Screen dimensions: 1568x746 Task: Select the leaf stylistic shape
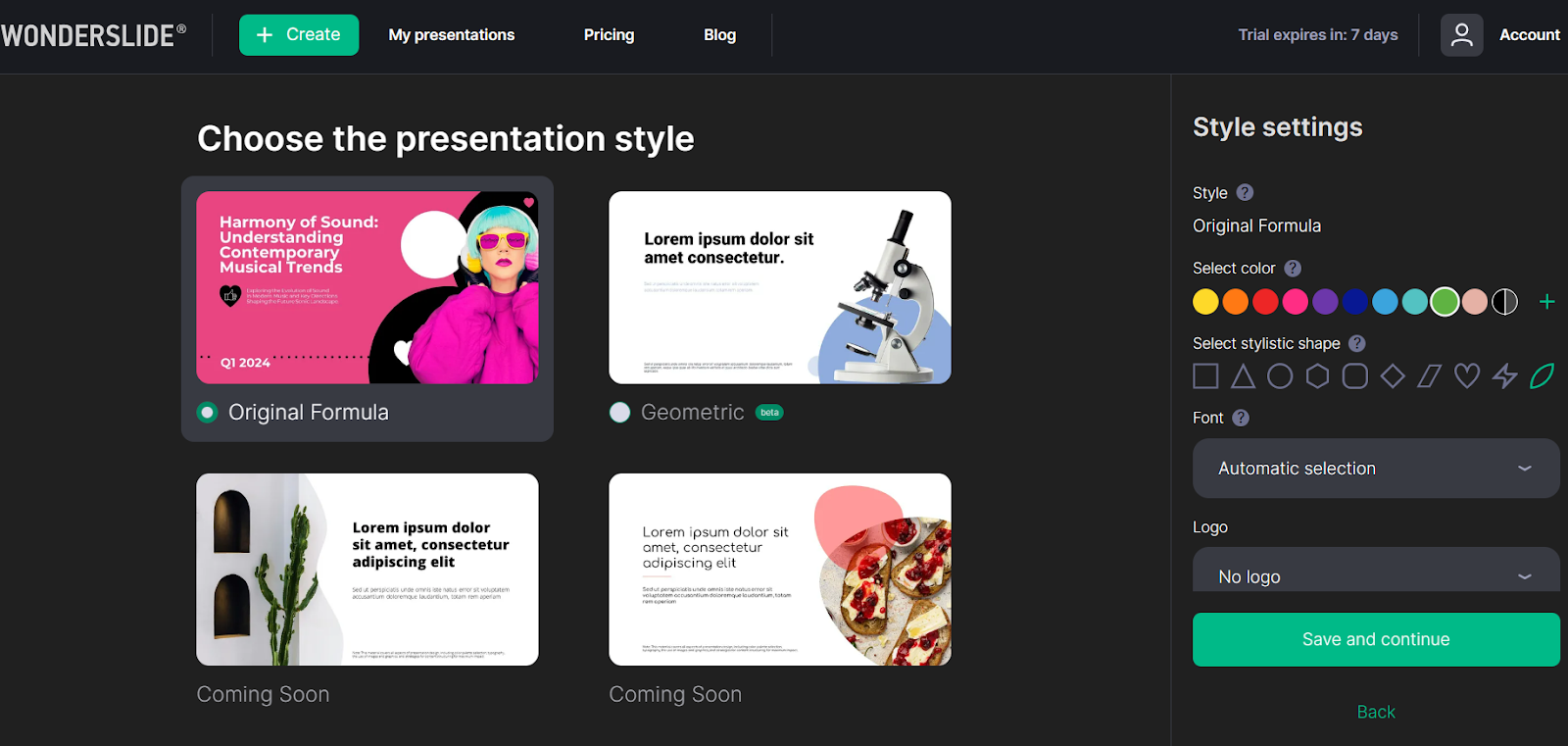[1542, 376]
